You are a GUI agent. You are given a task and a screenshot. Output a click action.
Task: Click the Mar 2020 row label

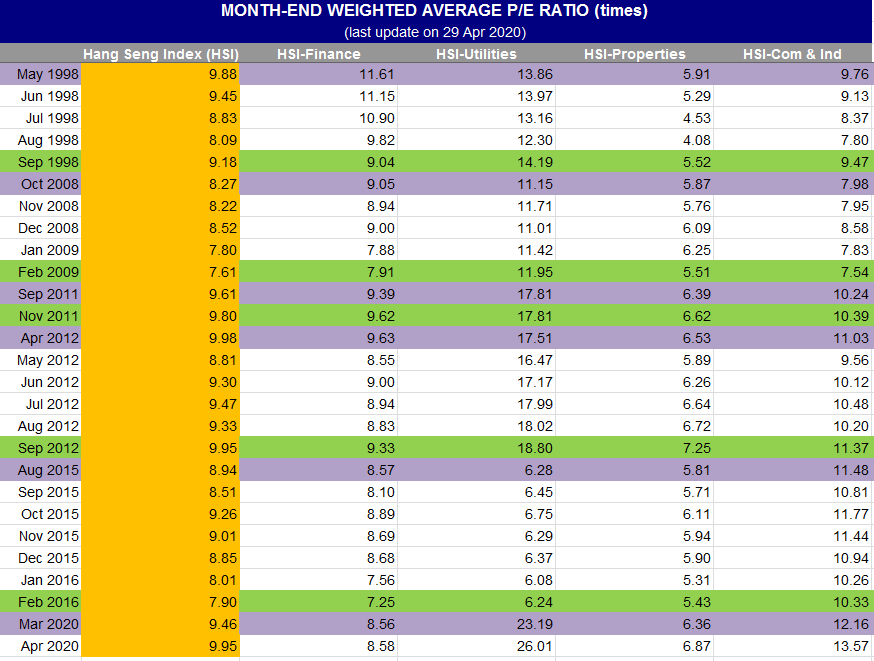48,624
